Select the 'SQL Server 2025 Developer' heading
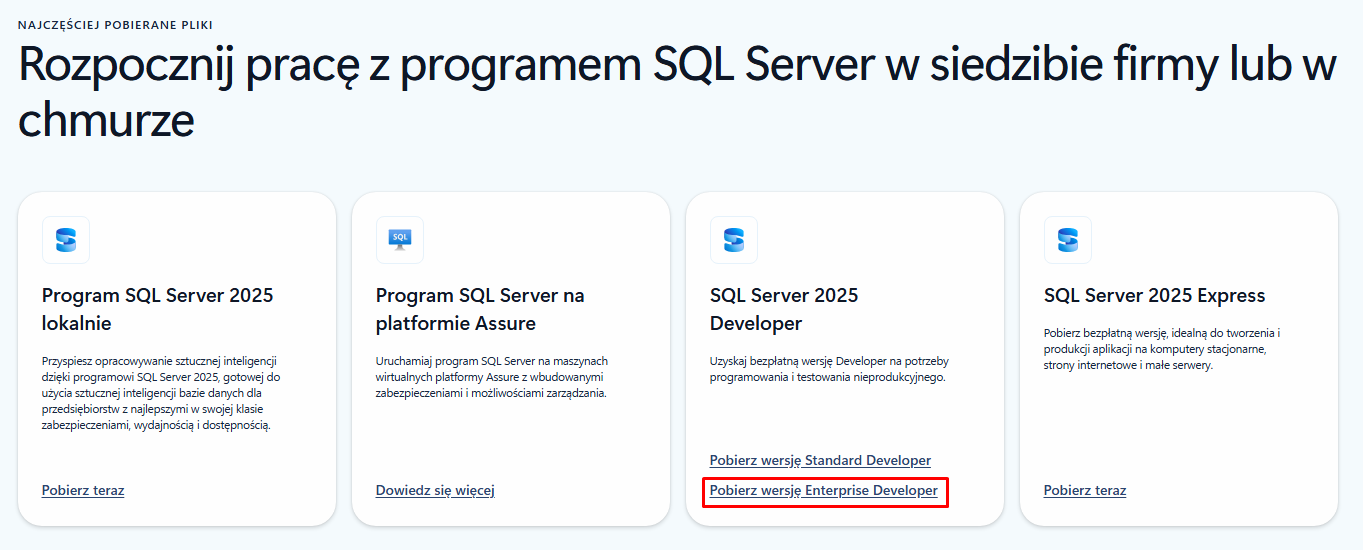 [x=784, y=309]
